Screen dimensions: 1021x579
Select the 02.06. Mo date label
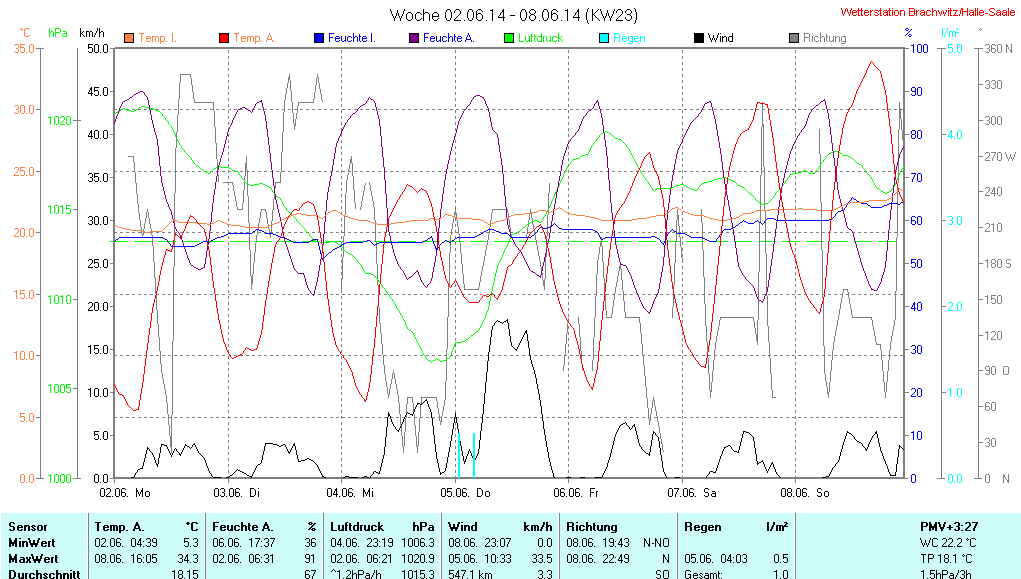tap(126, 492)
